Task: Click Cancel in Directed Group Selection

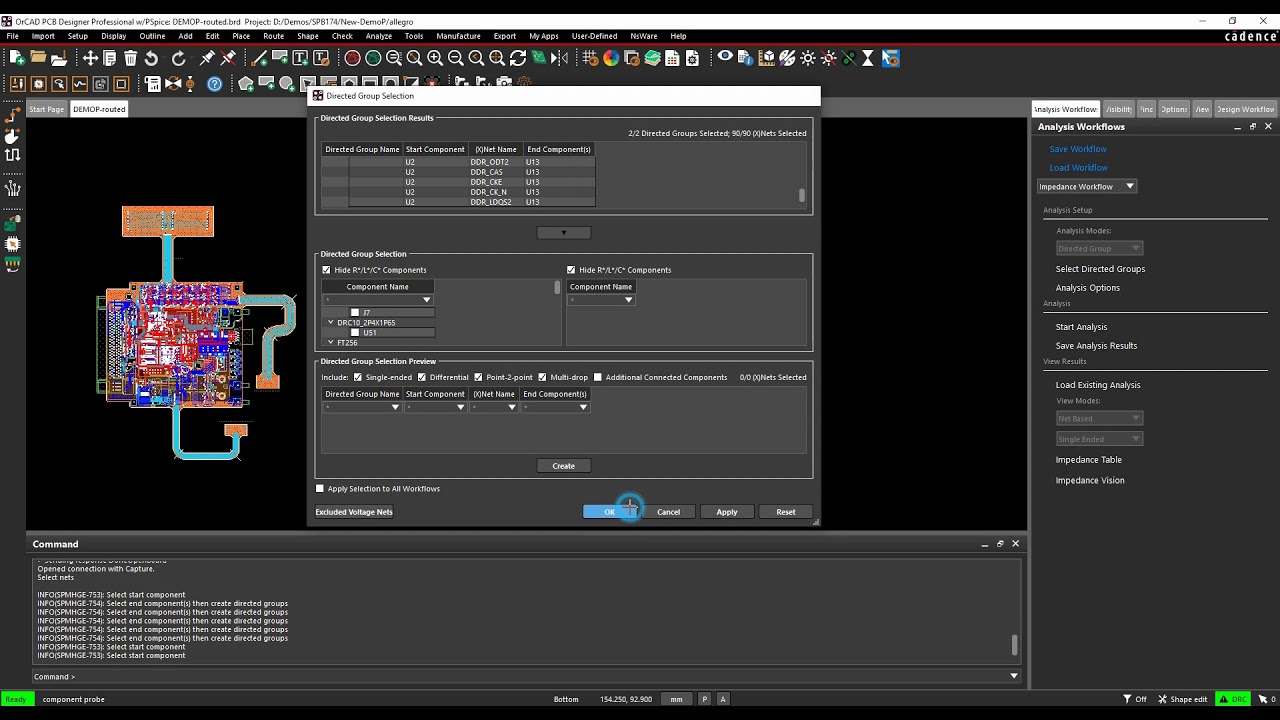Action: [x=668, y=512]
